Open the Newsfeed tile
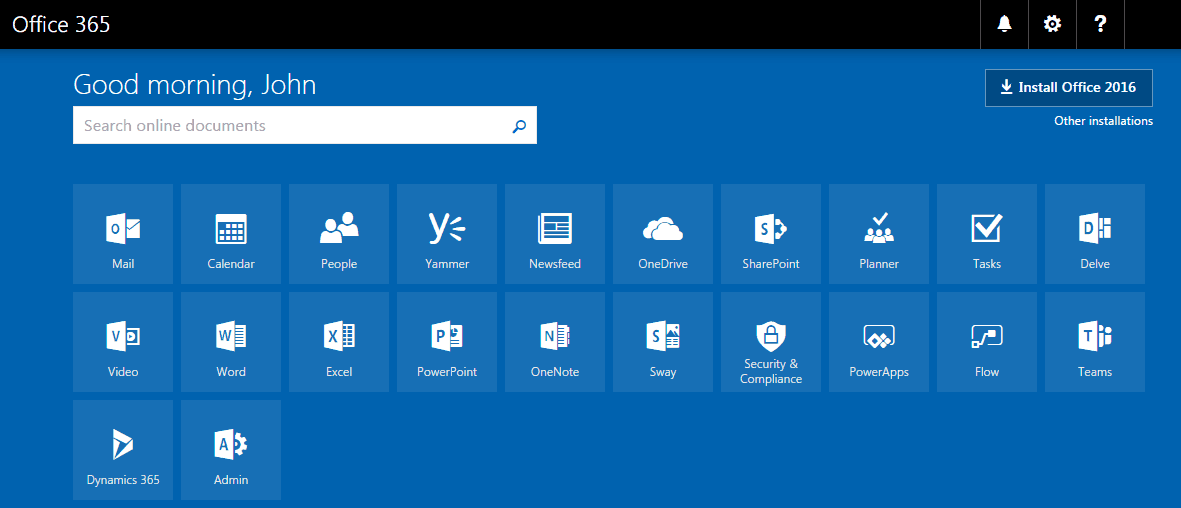Screen dimensions: 1181x508 (555, 234)
